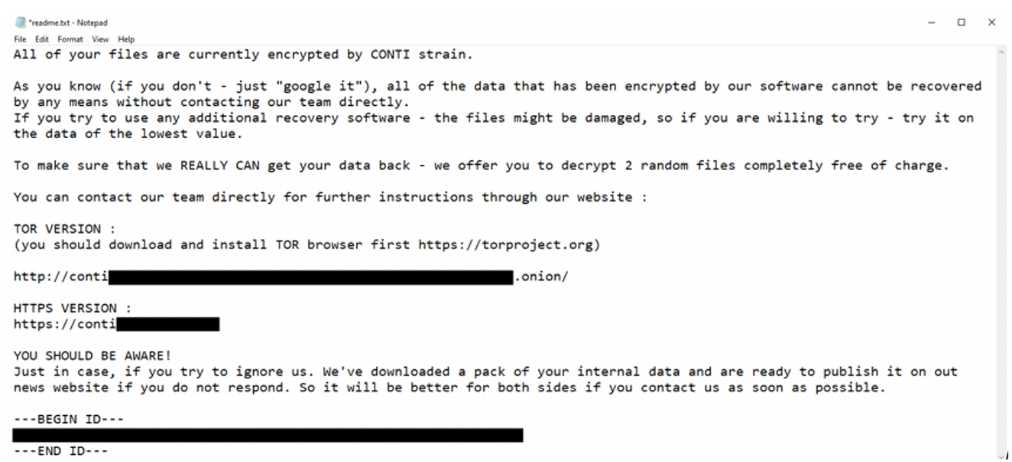Screen dimensions: 1012x462
Task: Click the redacted .onion address line
Action: [x=291, y=277]
